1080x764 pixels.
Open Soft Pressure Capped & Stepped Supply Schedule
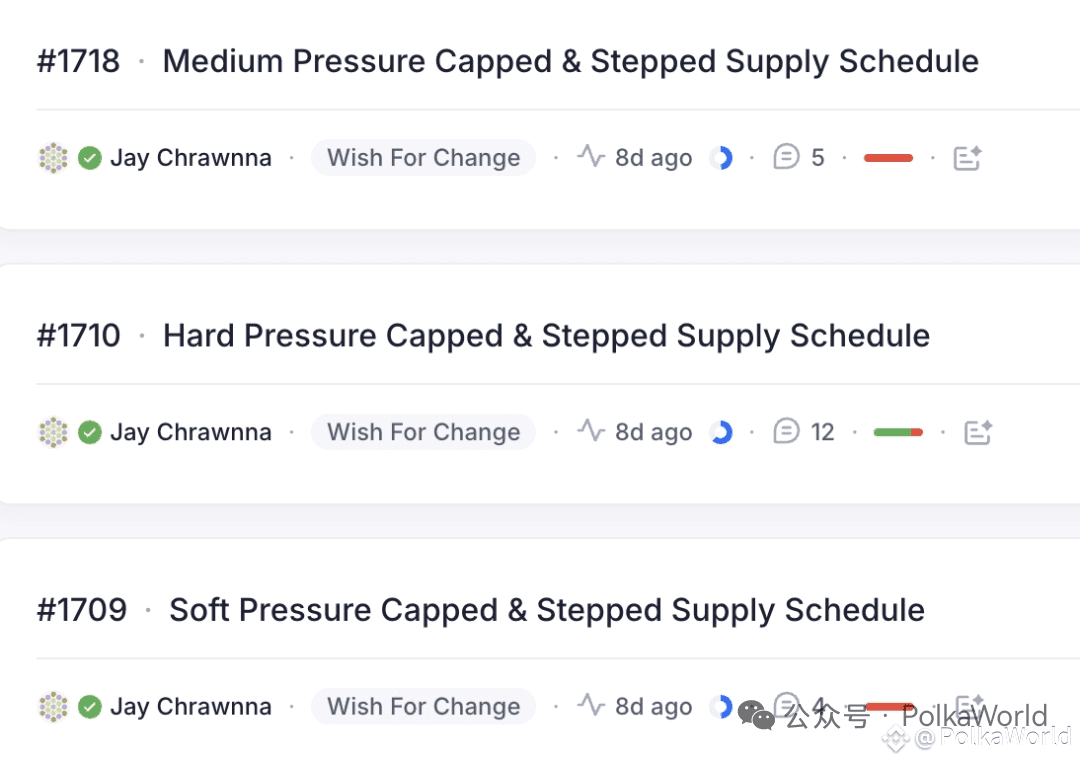(547, 610)
